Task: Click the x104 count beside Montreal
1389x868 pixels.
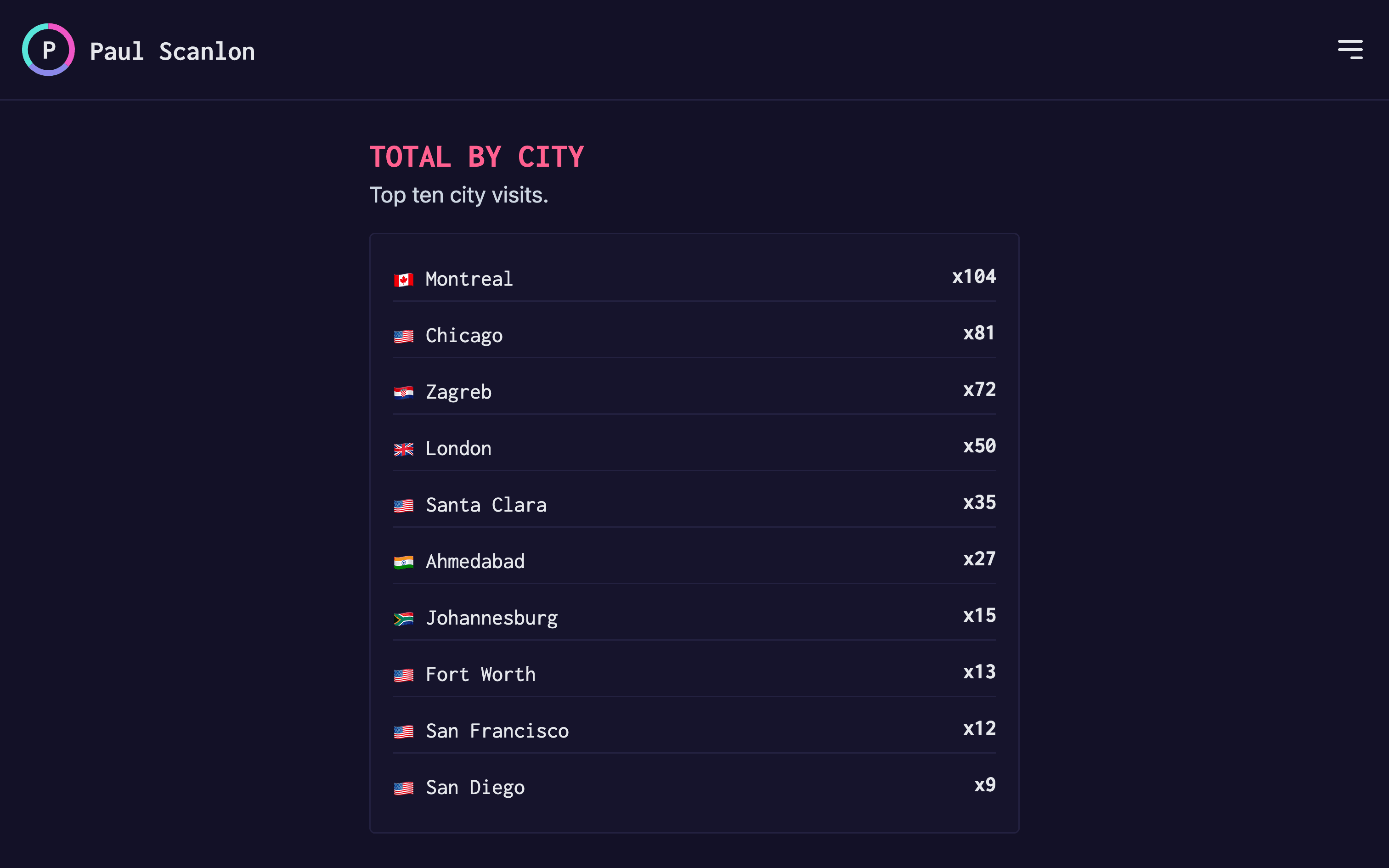Action: (973, 276)
